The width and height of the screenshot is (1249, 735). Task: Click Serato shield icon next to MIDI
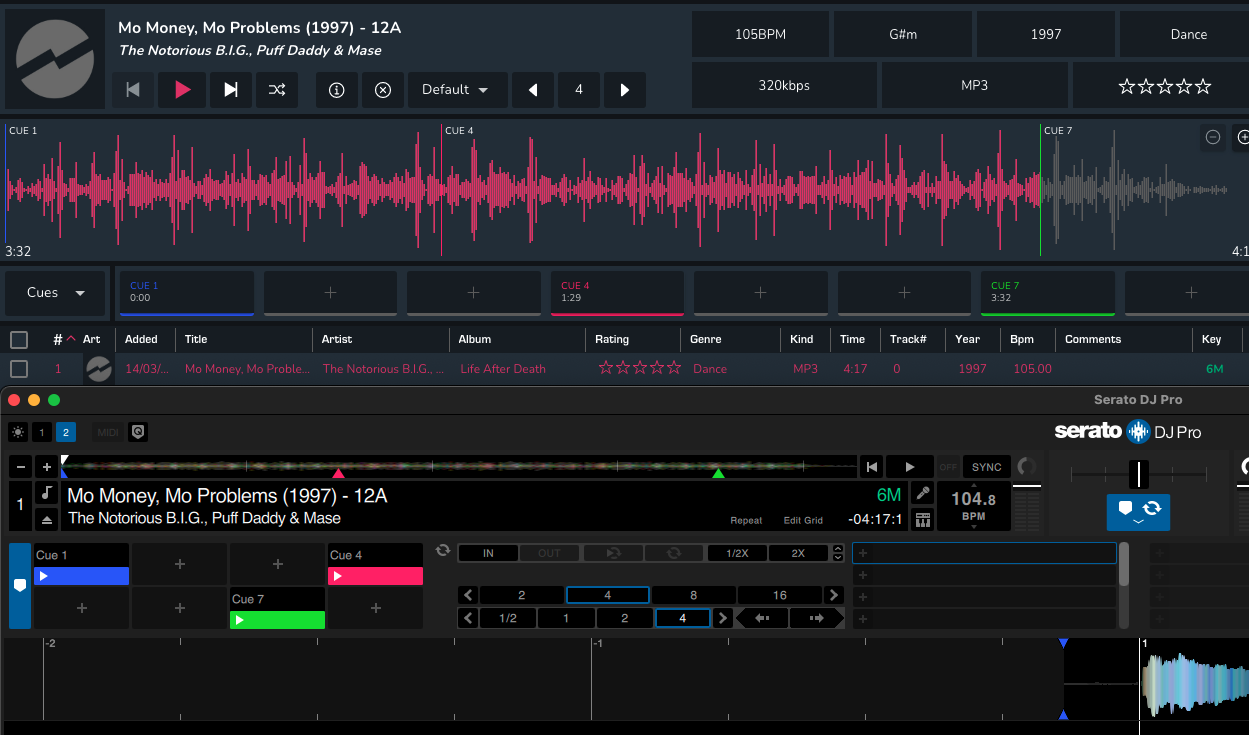coord(138,432)
